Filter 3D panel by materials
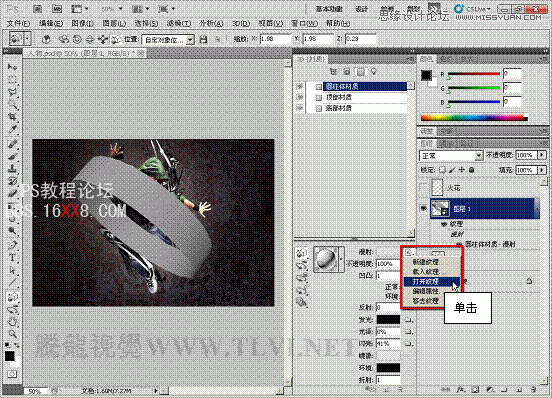The width and height of the screenshot is (552, 398). 360,72
